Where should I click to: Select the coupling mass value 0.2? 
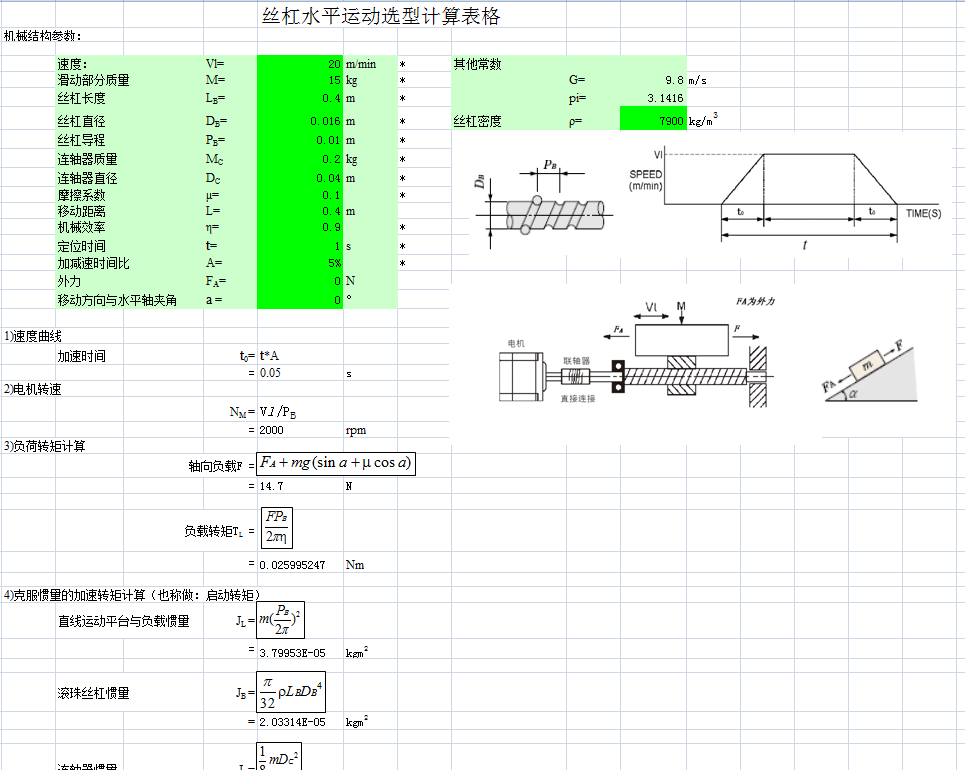point(300,159)
